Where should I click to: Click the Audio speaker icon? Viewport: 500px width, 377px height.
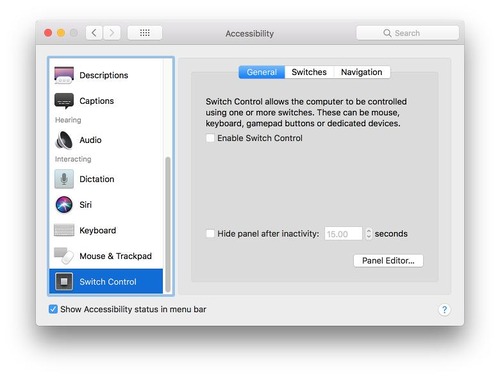(x=64, y=140)
